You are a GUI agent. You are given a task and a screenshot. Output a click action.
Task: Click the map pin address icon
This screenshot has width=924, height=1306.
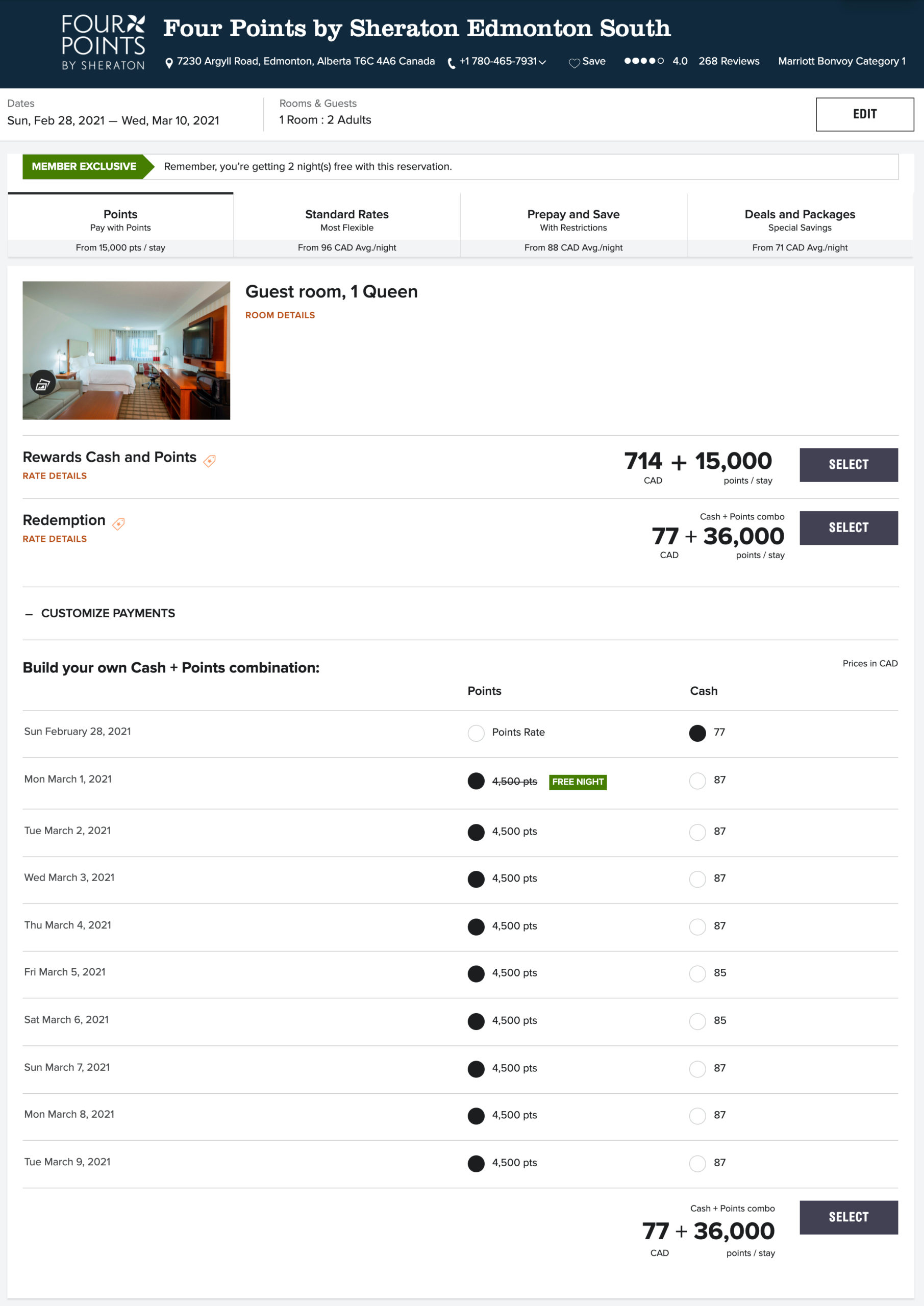tap(169, 63)
